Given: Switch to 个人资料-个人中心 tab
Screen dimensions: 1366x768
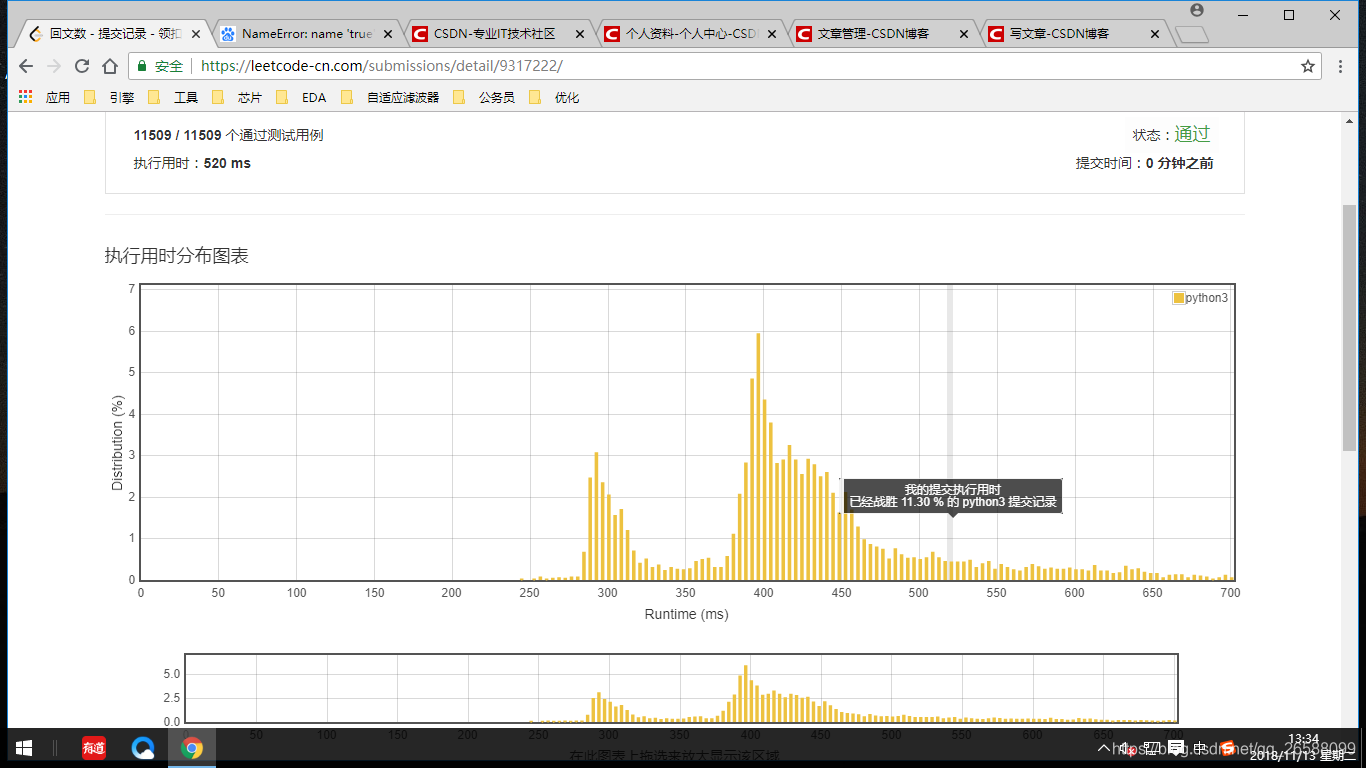Looking at the screenshot, I should (x=690, y=33).
